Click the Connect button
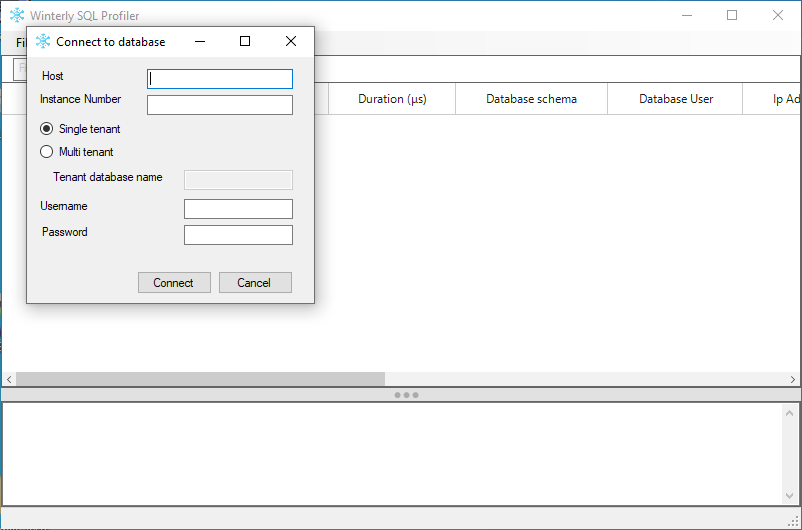 174,282
